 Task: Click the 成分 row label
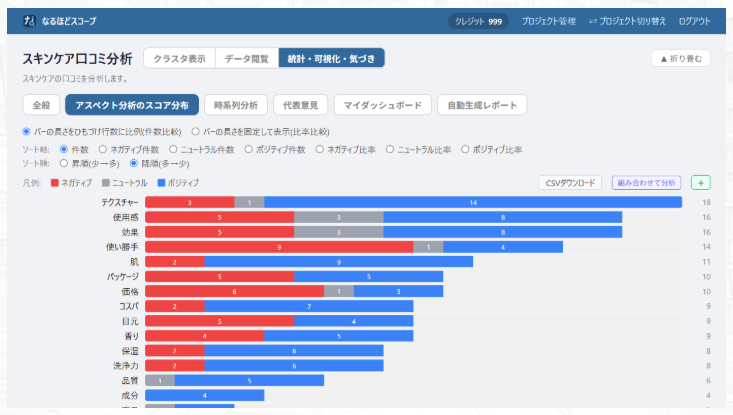[x=130, y=395]
